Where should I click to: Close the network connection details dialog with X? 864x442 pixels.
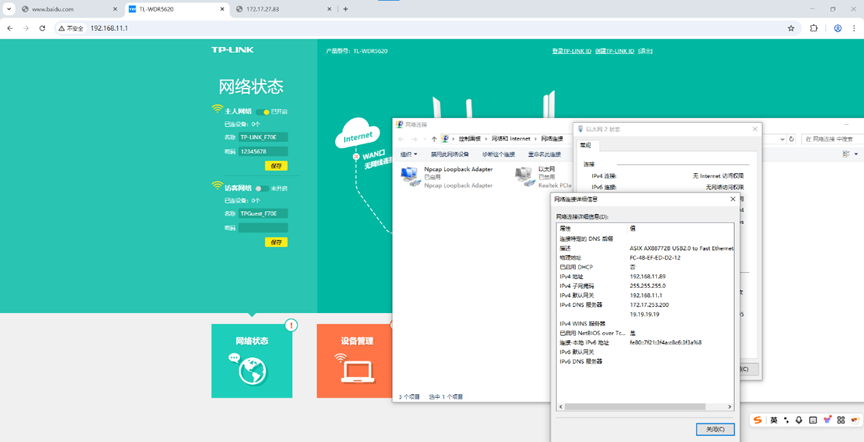pyautogui.click(x=732, y=199)
